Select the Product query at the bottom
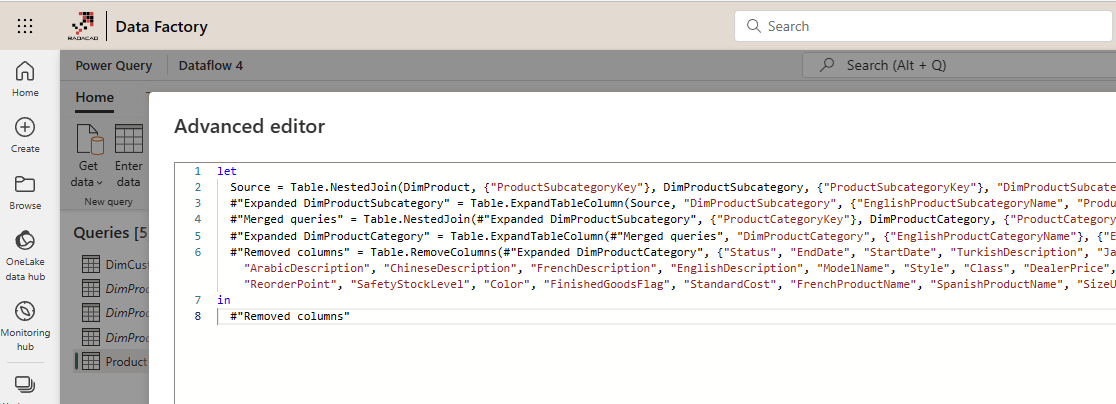 (x=112, y=361)
